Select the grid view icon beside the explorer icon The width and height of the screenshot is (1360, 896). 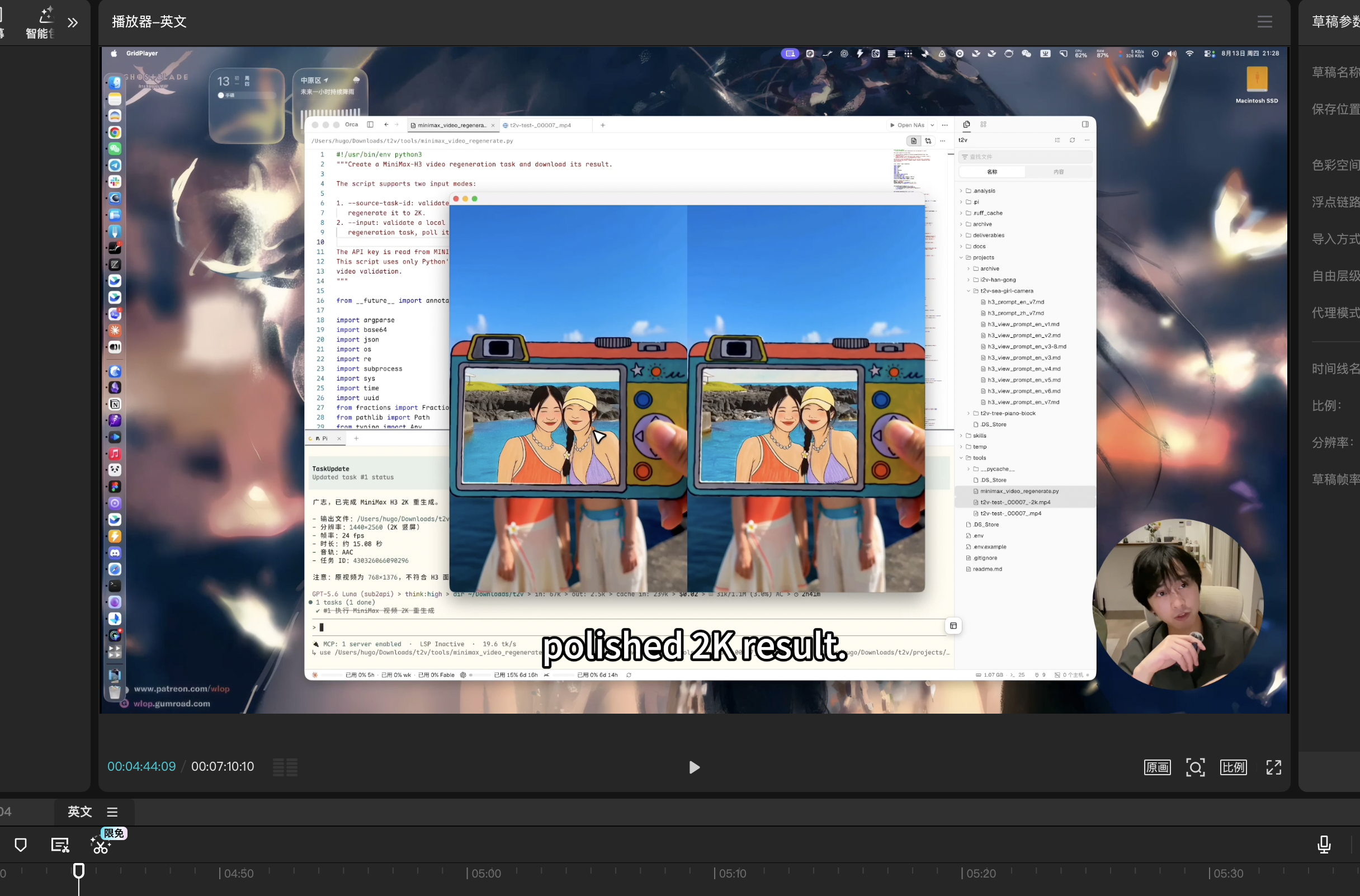point(984,125)
